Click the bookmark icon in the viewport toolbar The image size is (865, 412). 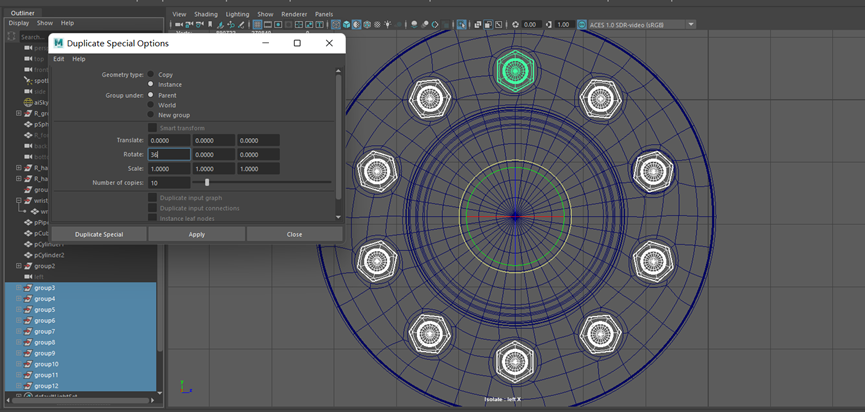(210, 24)
